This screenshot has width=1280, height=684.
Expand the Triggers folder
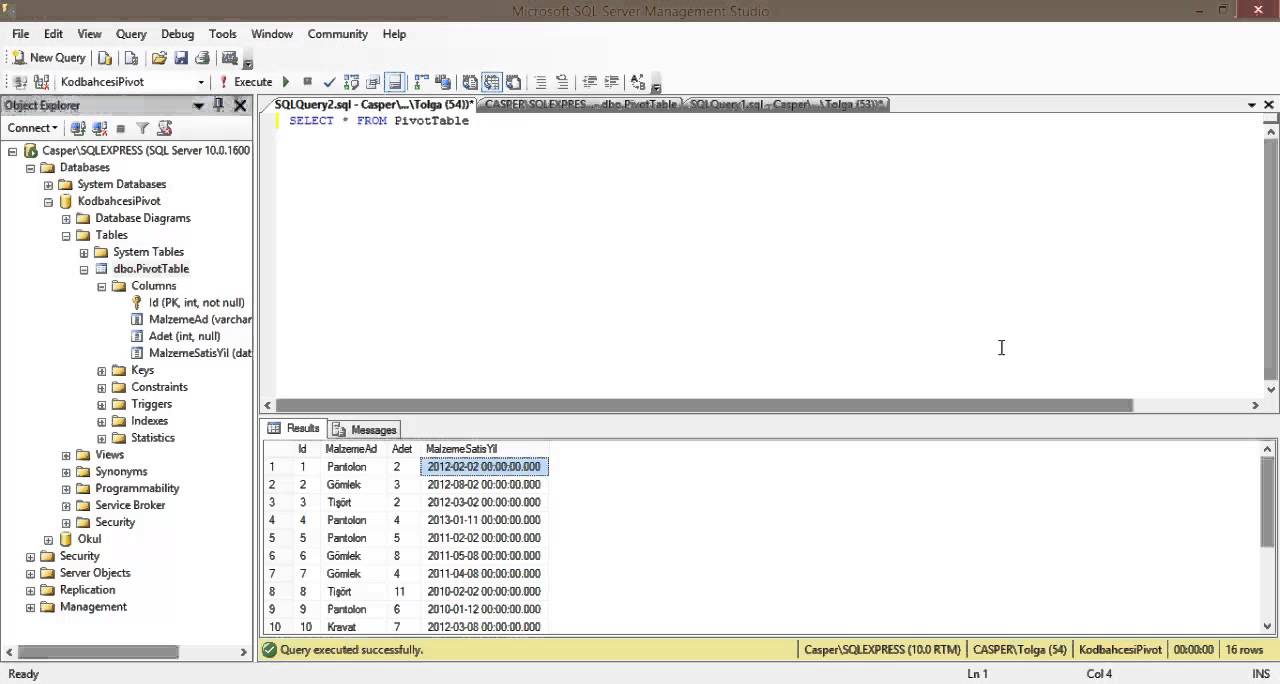point(102,405)
